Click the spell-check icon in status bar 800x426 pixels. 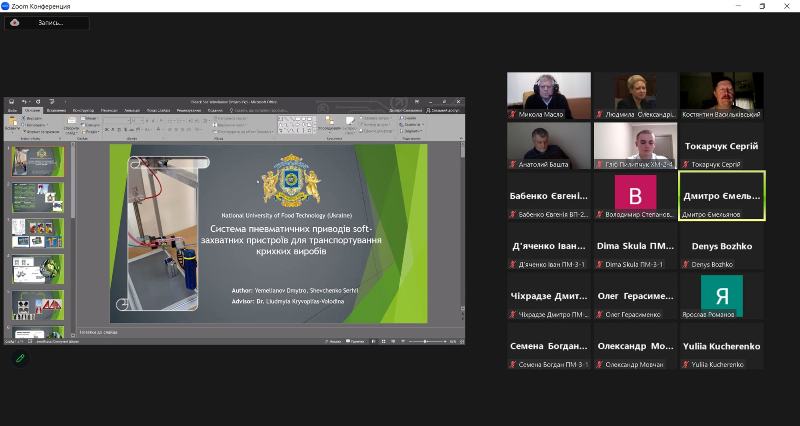tap(30, 341)
